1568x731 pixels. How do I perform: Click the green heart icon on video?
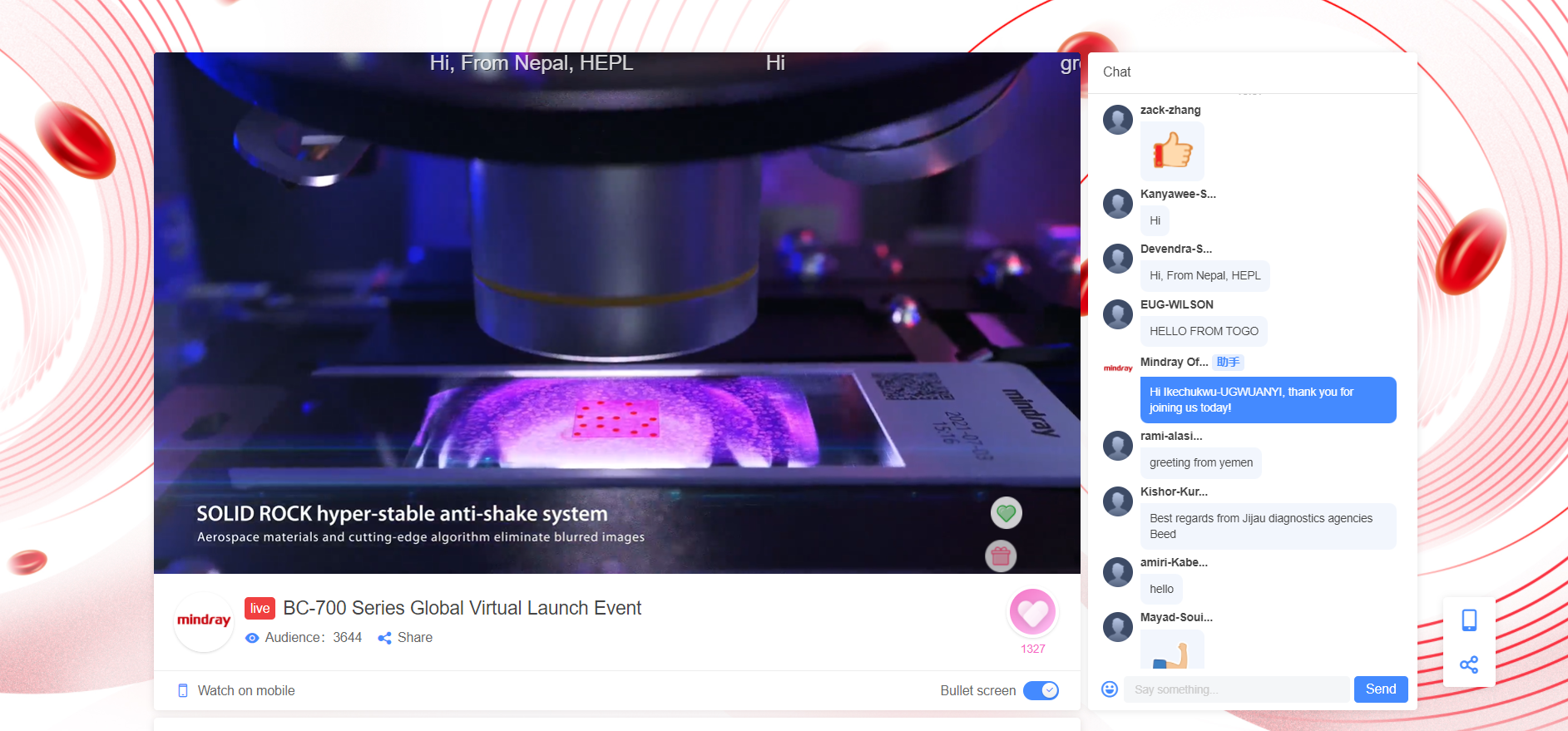[x=1006, y=513]
